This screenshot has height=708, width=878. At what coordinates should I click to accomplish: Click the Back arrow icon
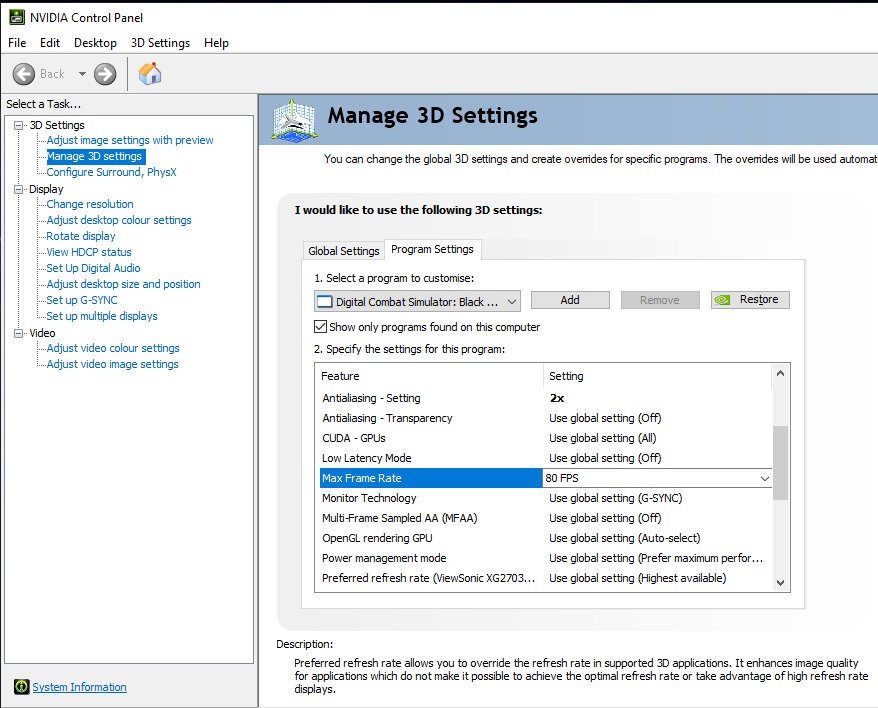(x=24, y=74)
